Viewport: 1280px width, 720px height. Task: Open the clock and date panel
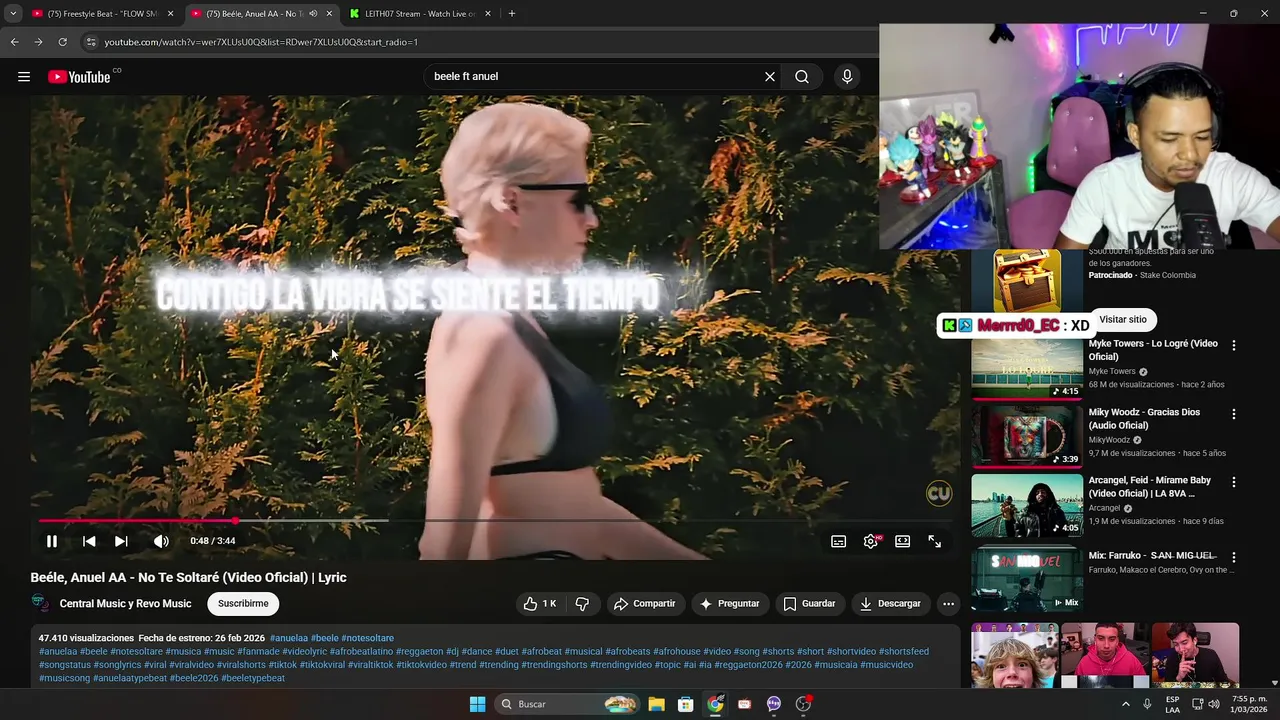pos(1249,704)
